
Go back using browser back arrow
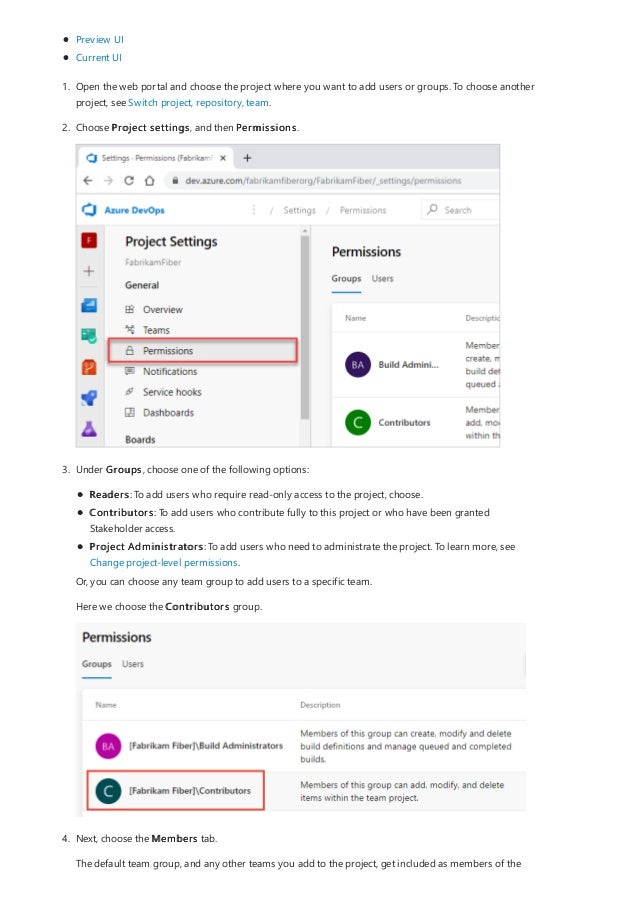pyautogui.click(x=88, y=180)
